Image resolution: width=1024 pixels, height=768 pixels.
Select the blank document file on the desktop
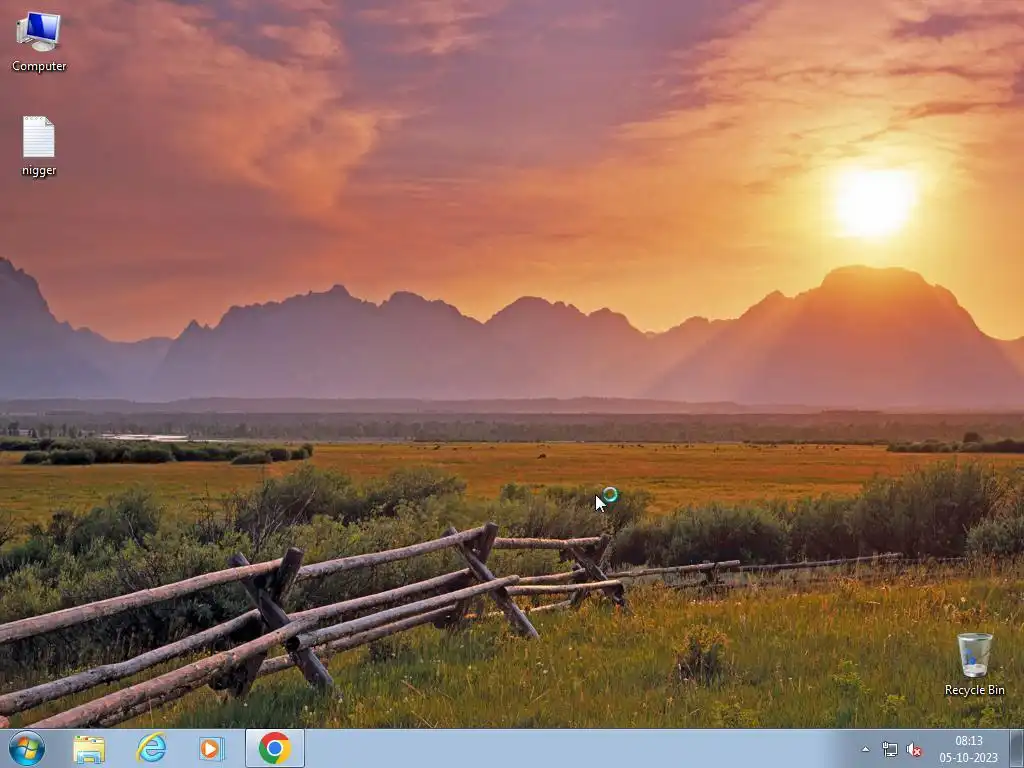click(x=39, y=146)
